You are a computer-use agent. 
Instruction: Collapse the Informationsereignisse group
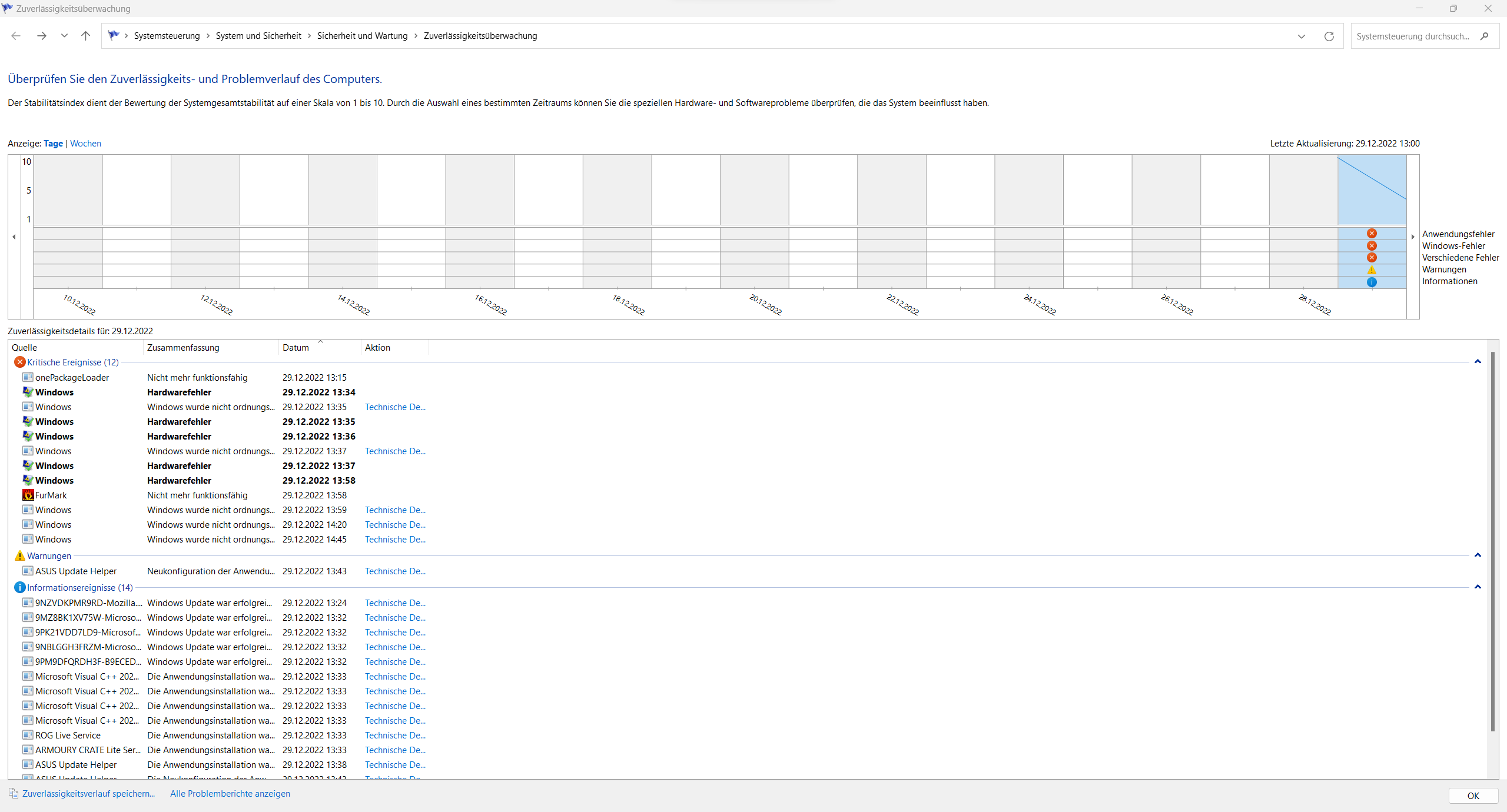click(x=1478, y=587)
